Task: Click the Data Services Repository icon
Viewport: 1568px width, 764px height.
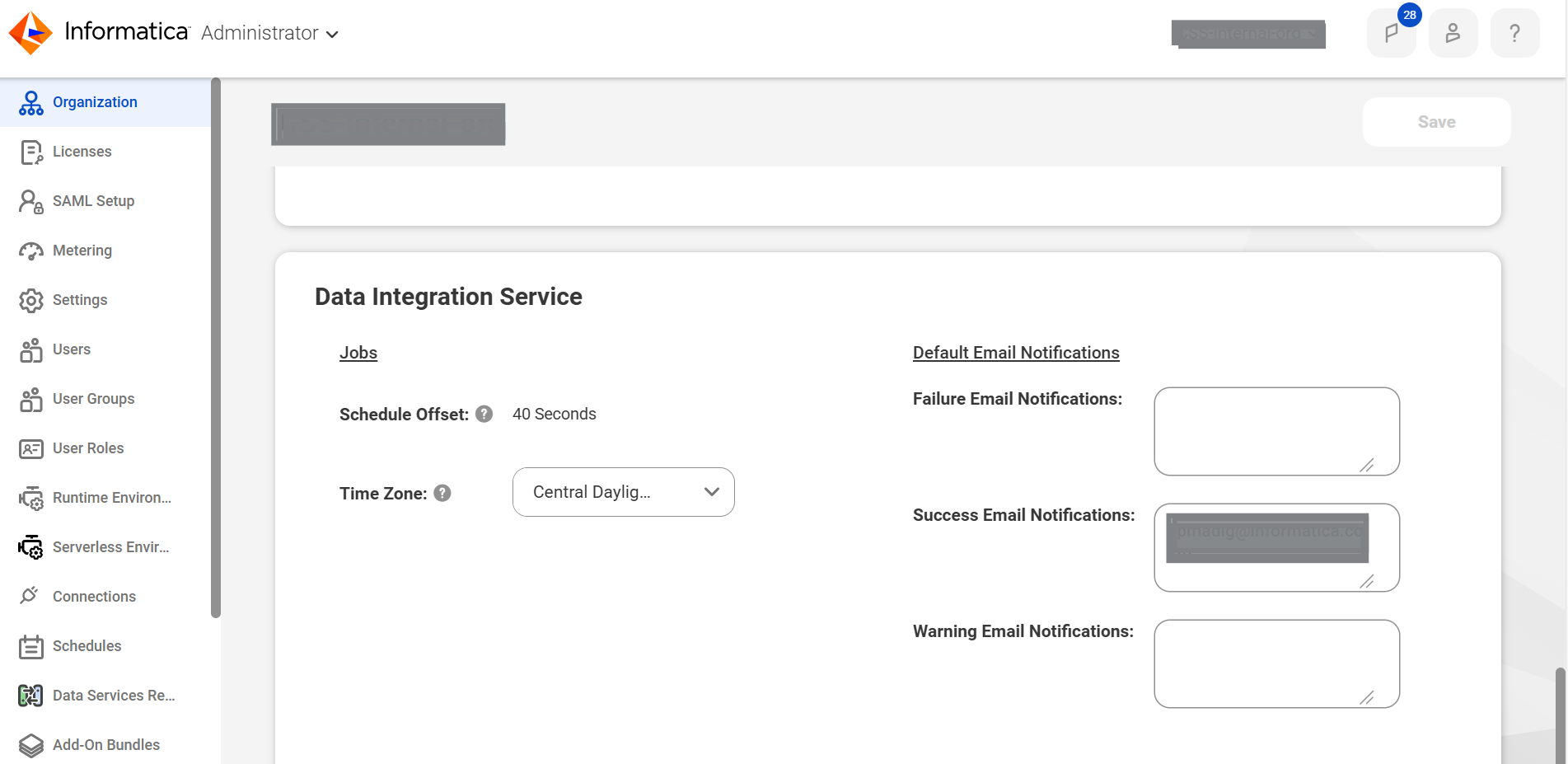Action: pos(31,696)
